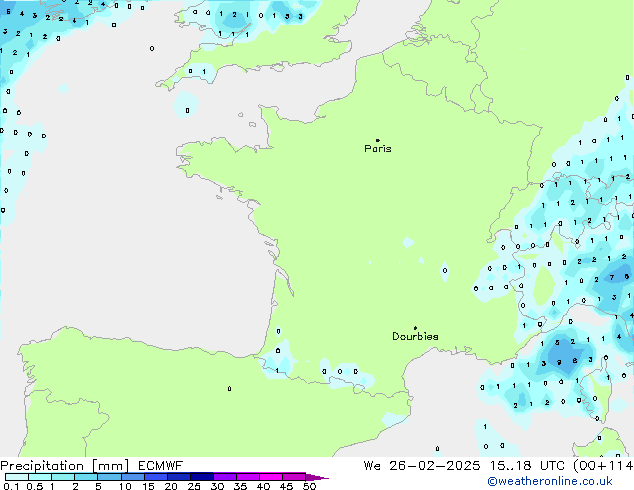Screen dimensions: 634x490
Task: Select the 20–25 mm legend swatch
Action: (x=179, y=477)
